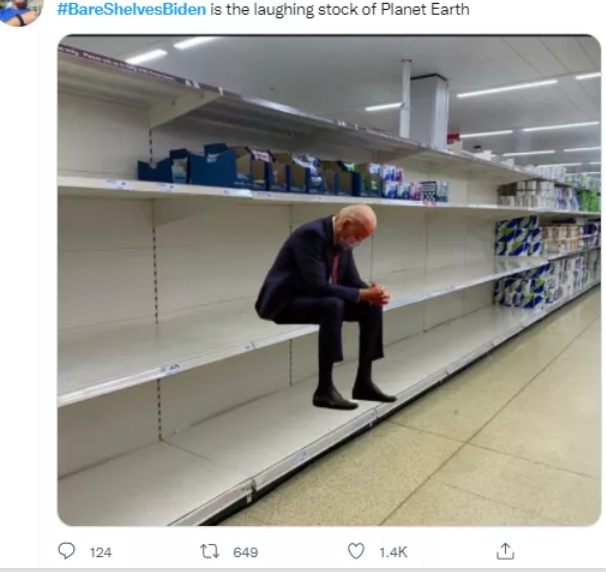View the 1.4K likes count
The image size is (606, 572).
click(x=393, y=552)
